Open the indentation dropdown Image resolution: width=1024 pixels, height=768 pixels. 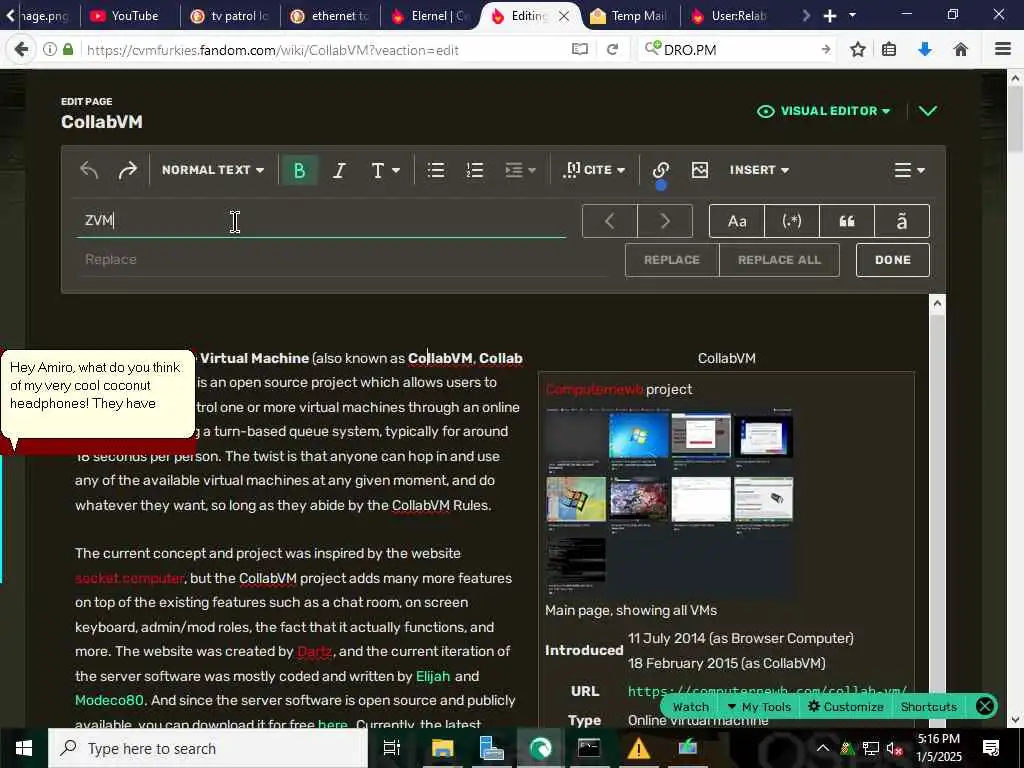(x=520, y=170)
